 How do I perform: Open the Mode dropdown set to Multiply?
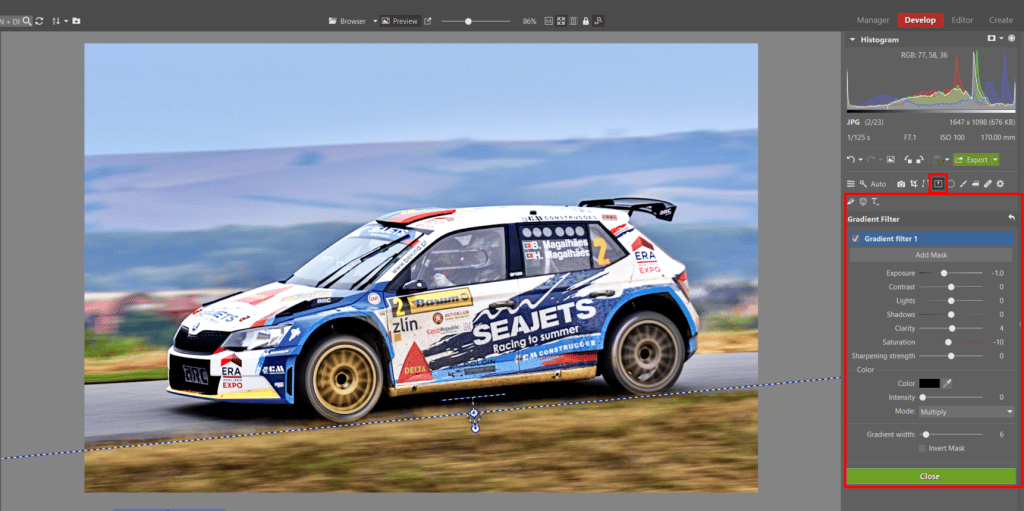point(966,412)
